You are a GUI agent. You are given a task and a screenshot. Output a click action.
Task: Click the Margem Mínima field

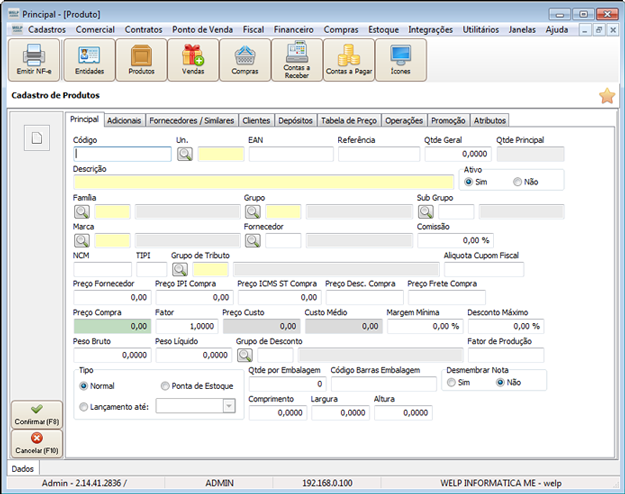(425, 326)
